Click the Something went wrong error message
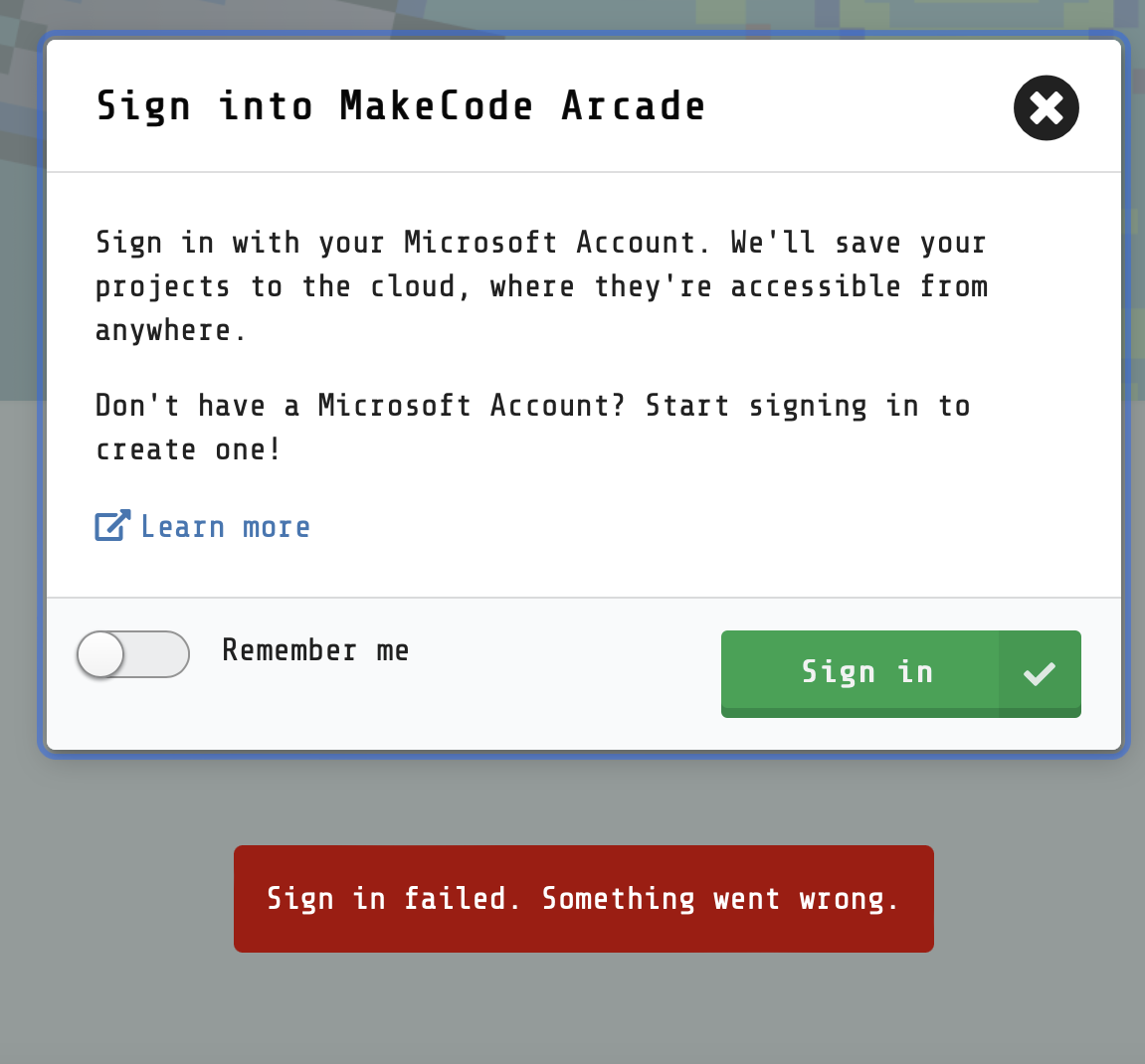Image resolution: width=1145 pixels, height=1064 pixels. coord(719,898)
